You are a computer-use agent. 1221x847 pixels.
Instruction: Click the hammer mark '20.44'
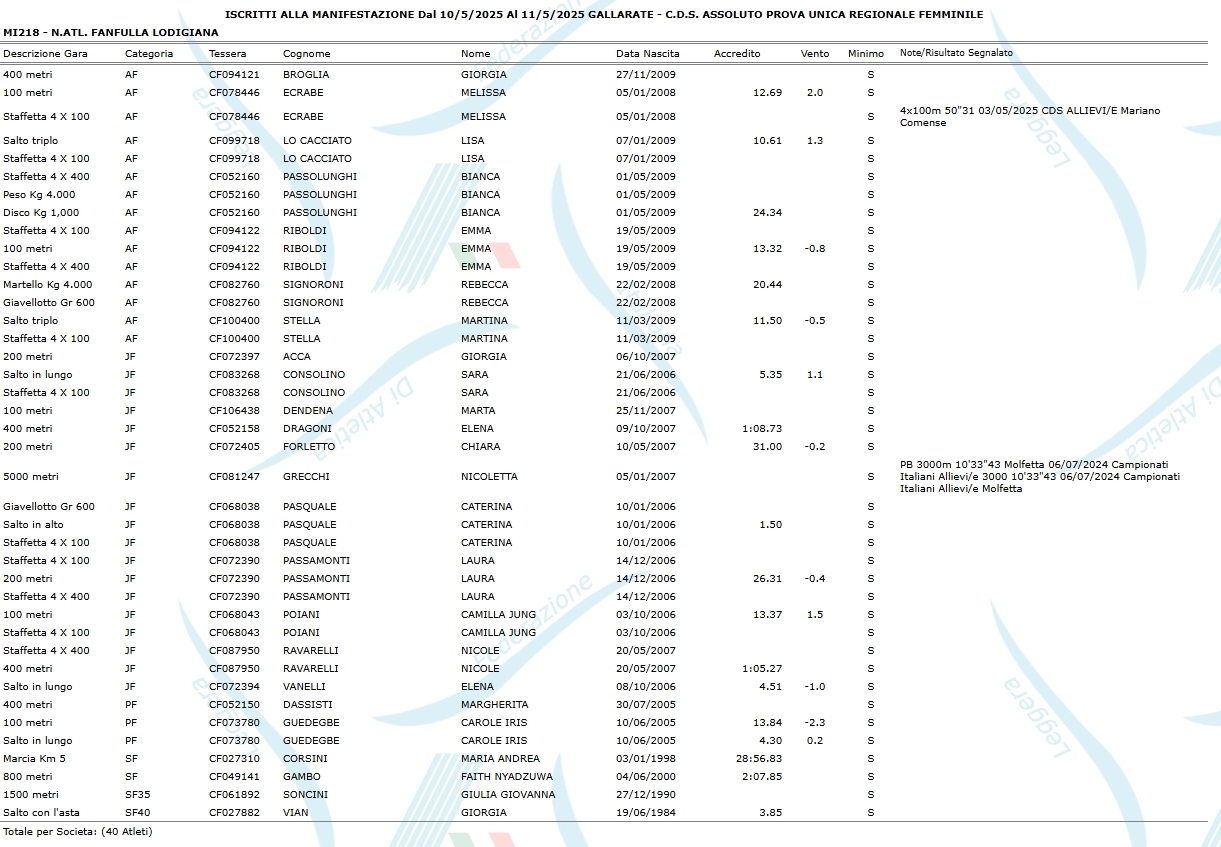pyautogui.click(x=767, y=285)
